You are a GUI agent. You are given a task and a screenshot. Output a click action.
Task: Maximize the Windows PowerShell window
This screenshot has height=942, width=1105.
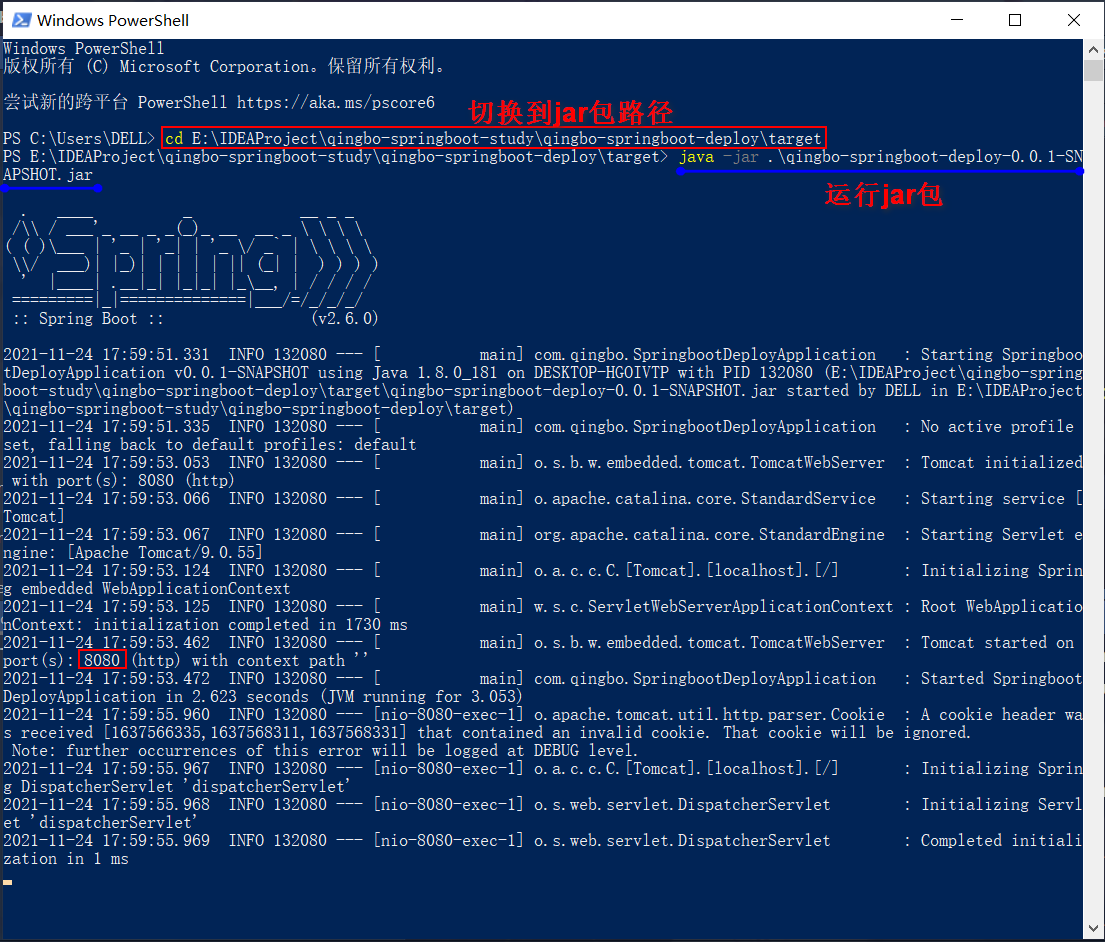pos(1015,20)
